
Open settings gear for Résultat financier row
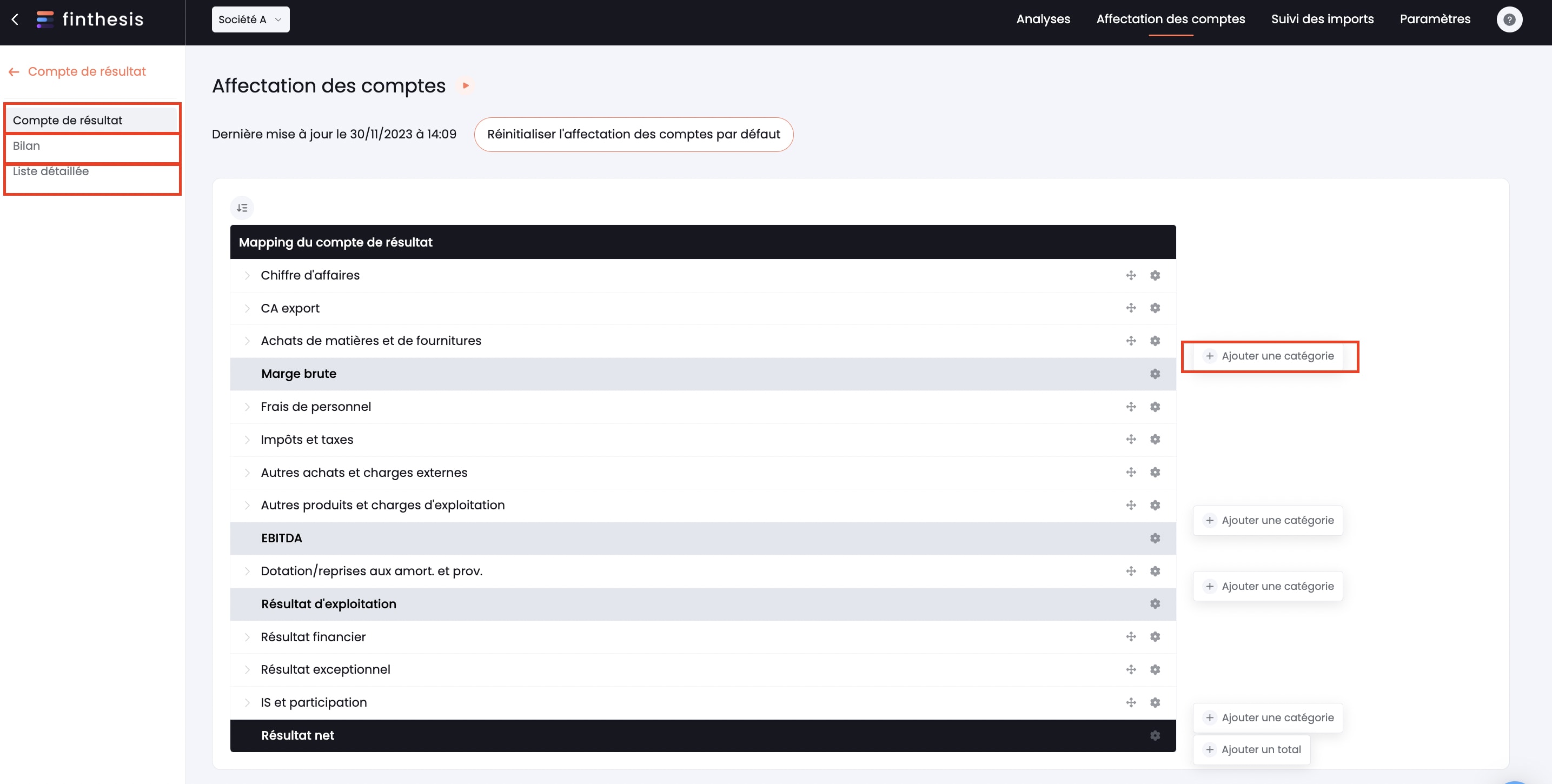click(x=1155, y=637)
